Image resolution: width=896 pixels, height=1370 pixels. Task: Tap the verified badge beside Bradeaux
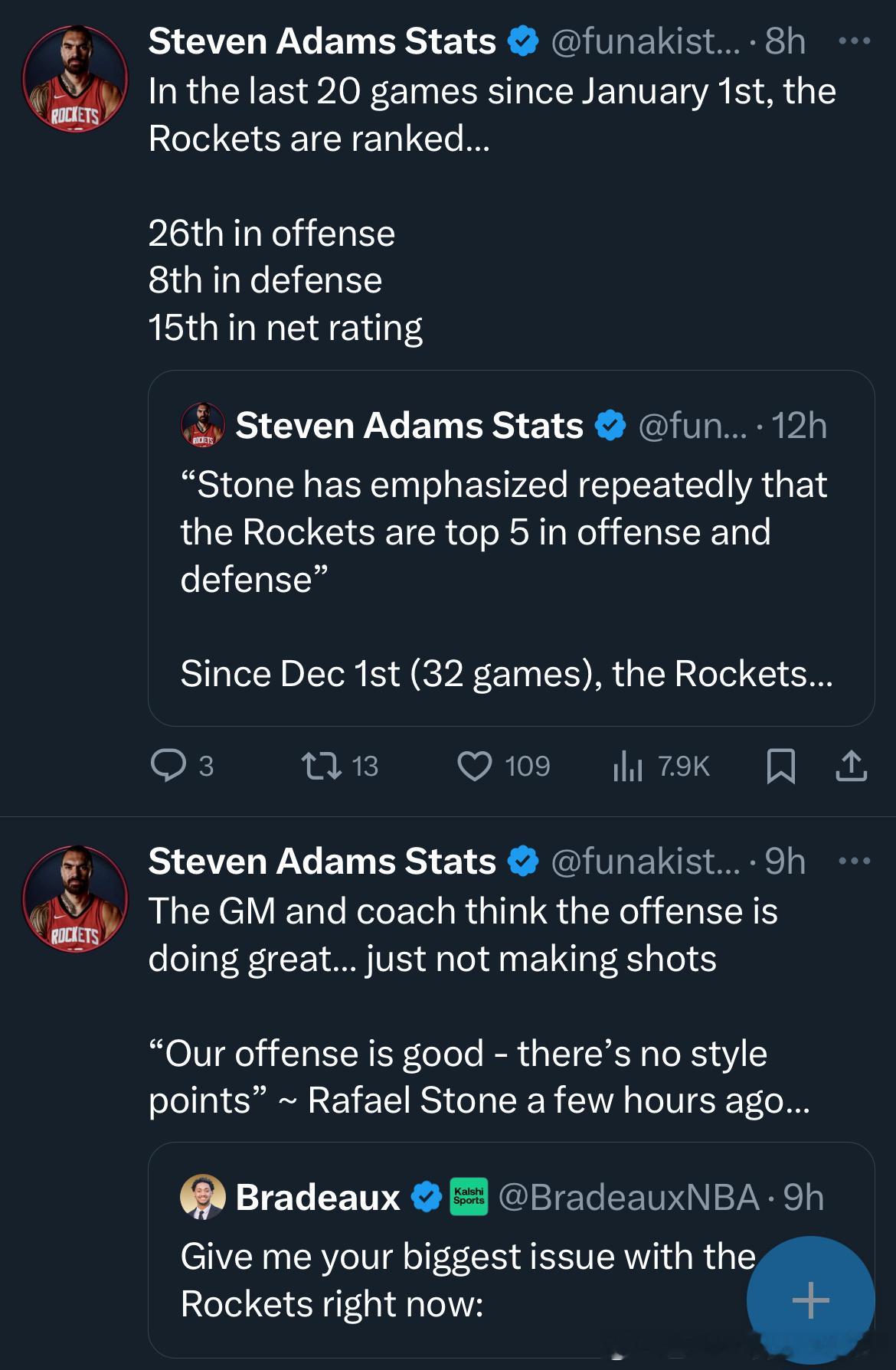[427, 1196]
